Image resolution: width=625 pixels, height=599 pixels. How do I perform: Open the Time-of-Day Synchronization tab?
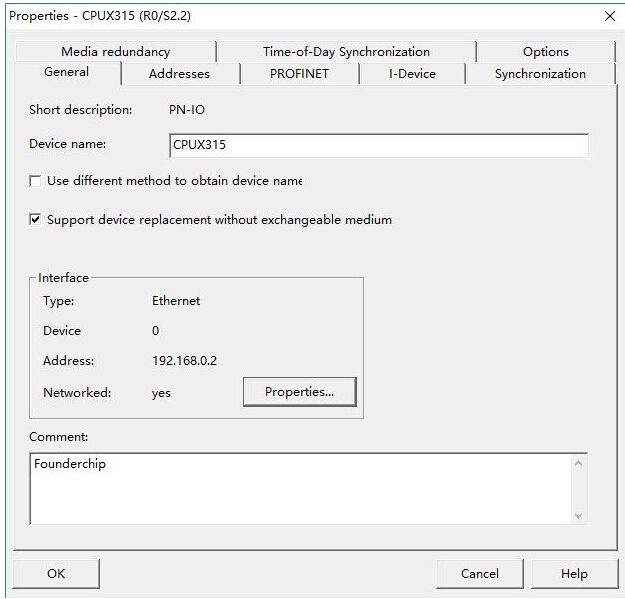point(346,52)
